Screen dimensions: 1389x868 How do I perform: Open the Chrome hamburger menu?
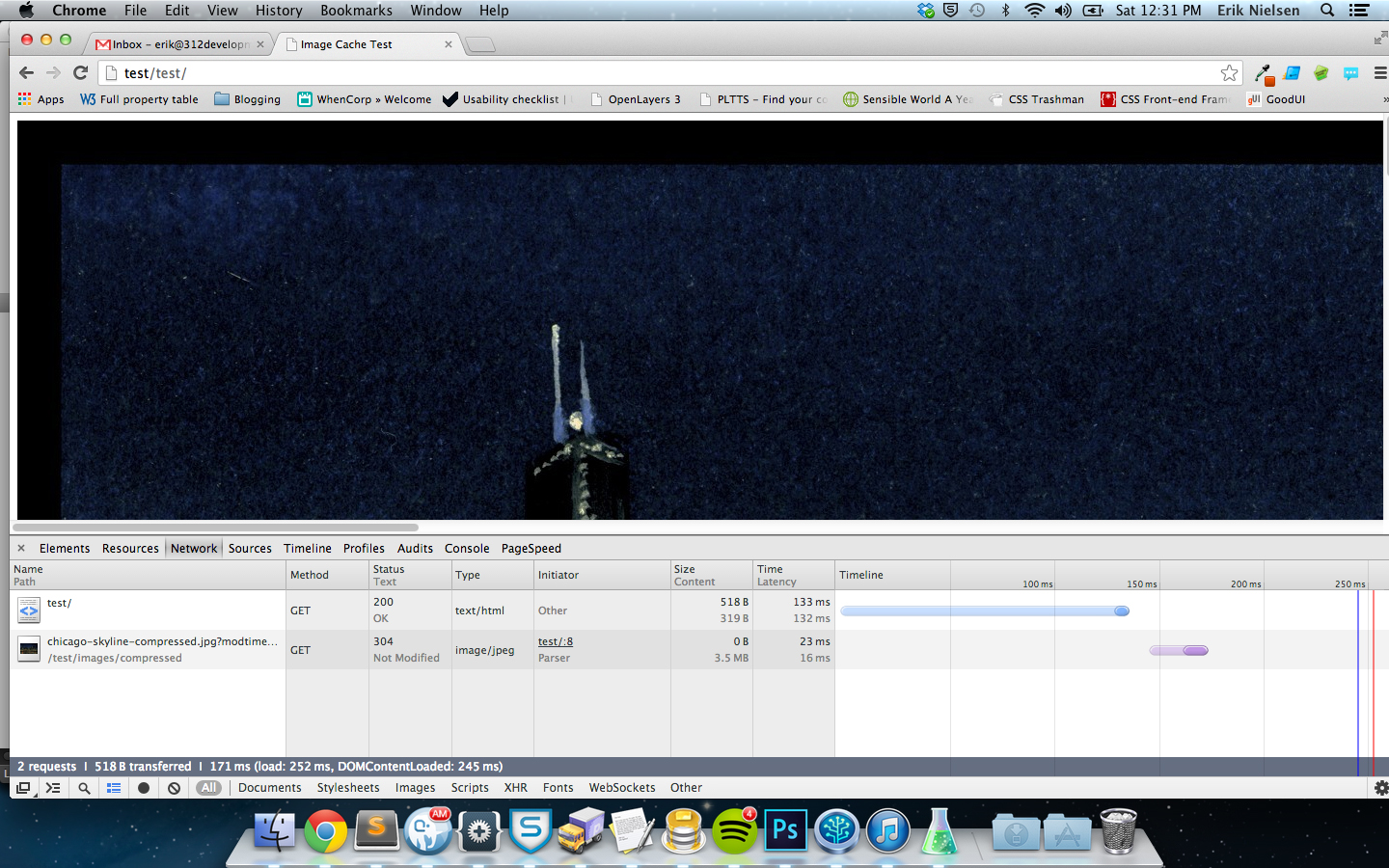click(x=1380, y=73)
